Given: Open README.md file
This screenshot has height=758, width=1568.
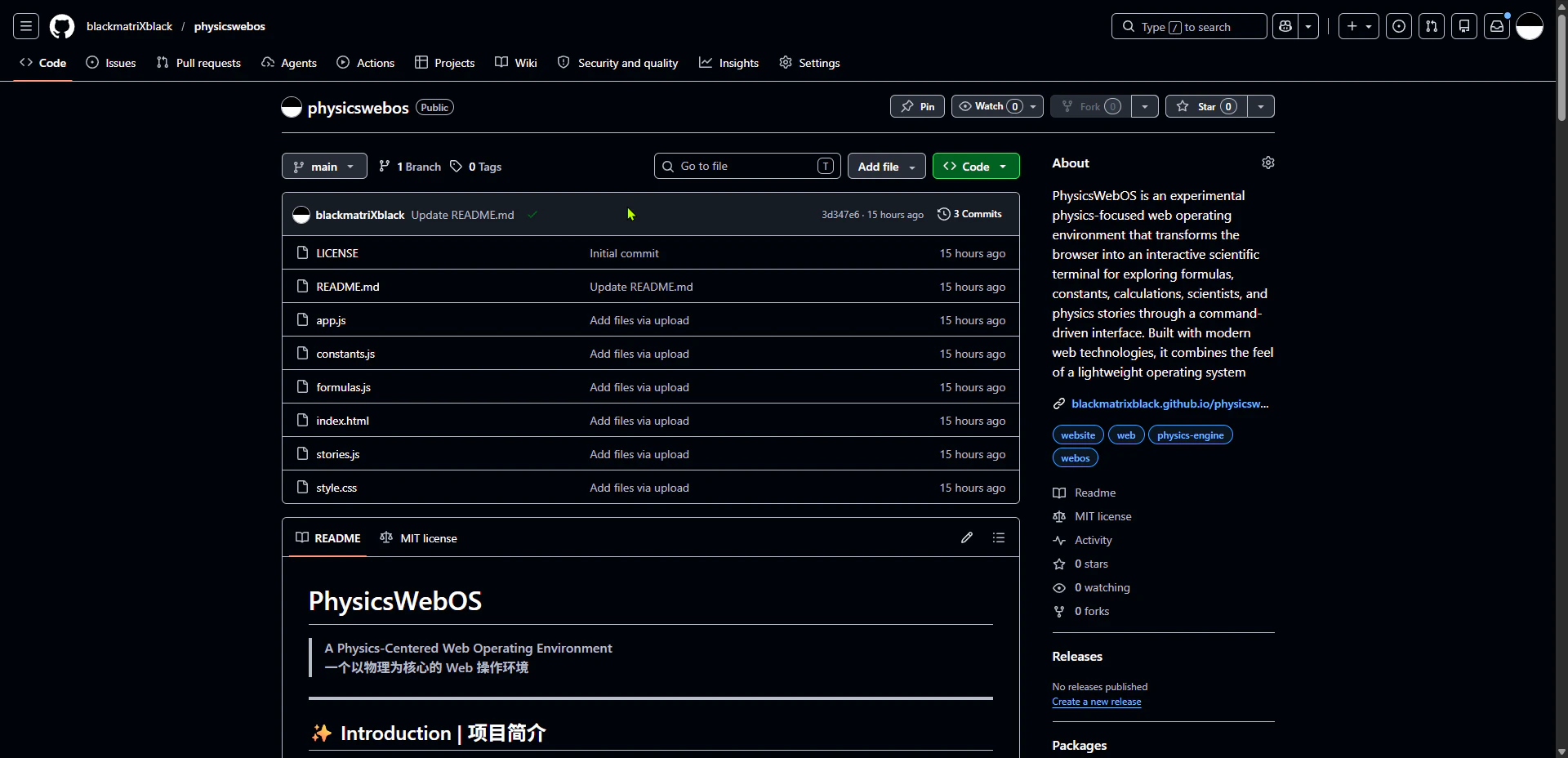Looking at the screenshot, I should 348,287.
